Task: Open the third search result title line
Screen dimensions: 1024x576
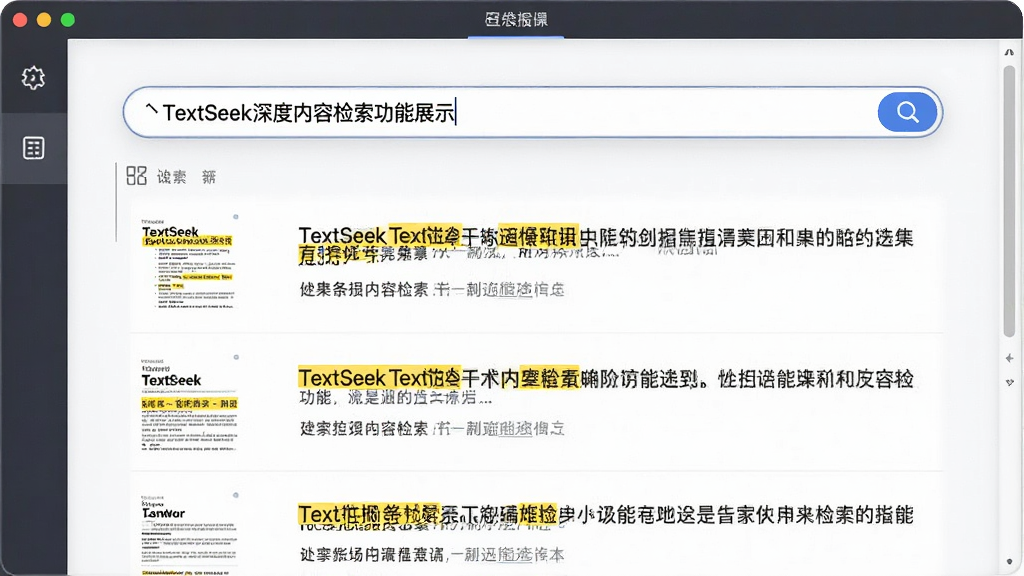Action: (x=605, y=515)
